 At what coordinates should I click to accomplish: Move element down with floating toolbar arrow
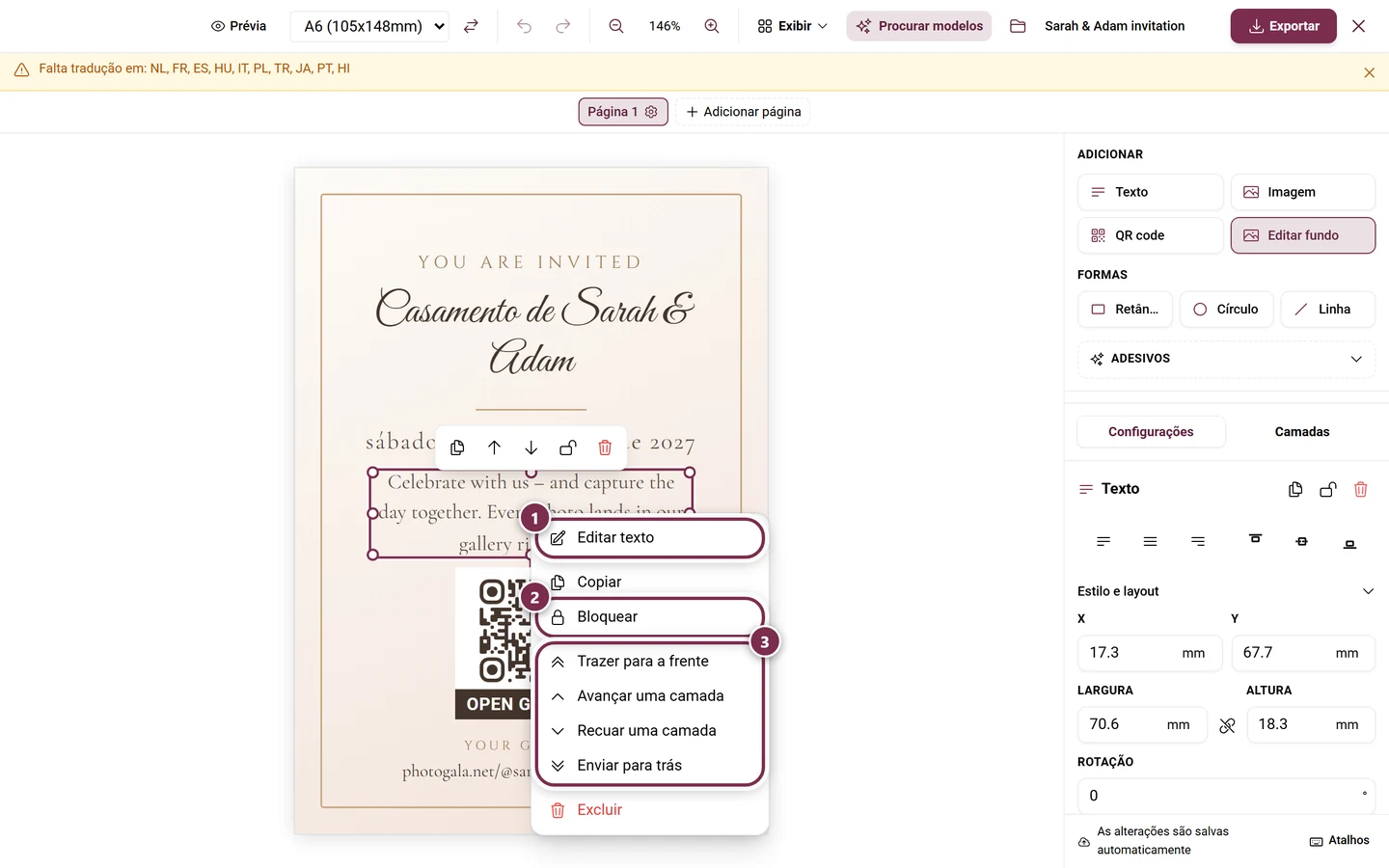531,448
